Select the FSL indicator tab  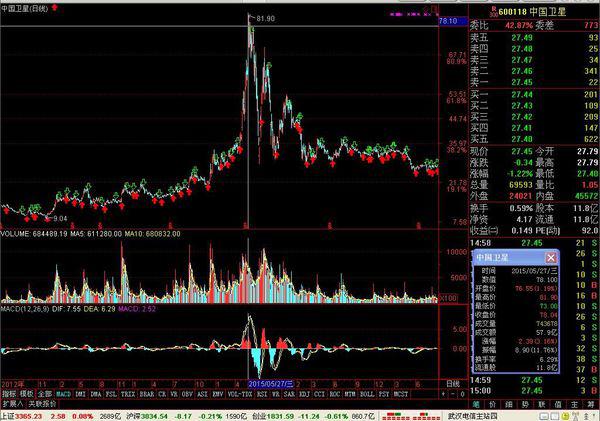coord(111,393)
